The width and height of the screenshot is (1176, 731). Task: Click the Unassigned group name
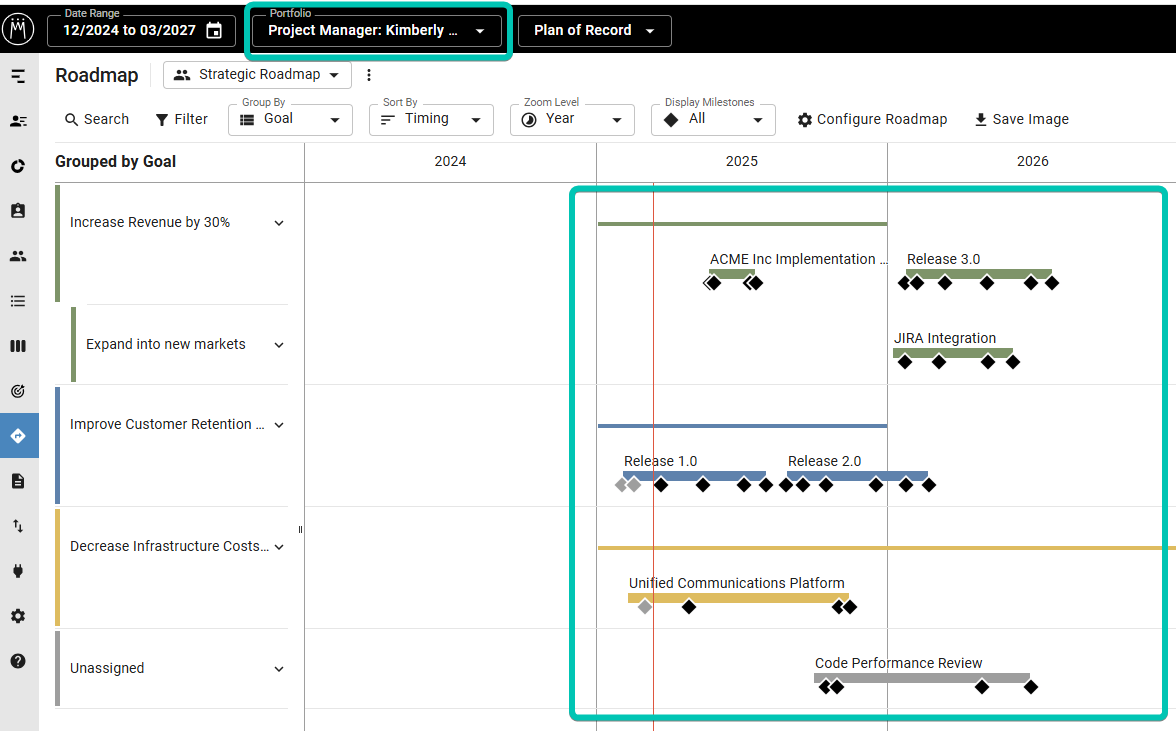coord(107,668)
